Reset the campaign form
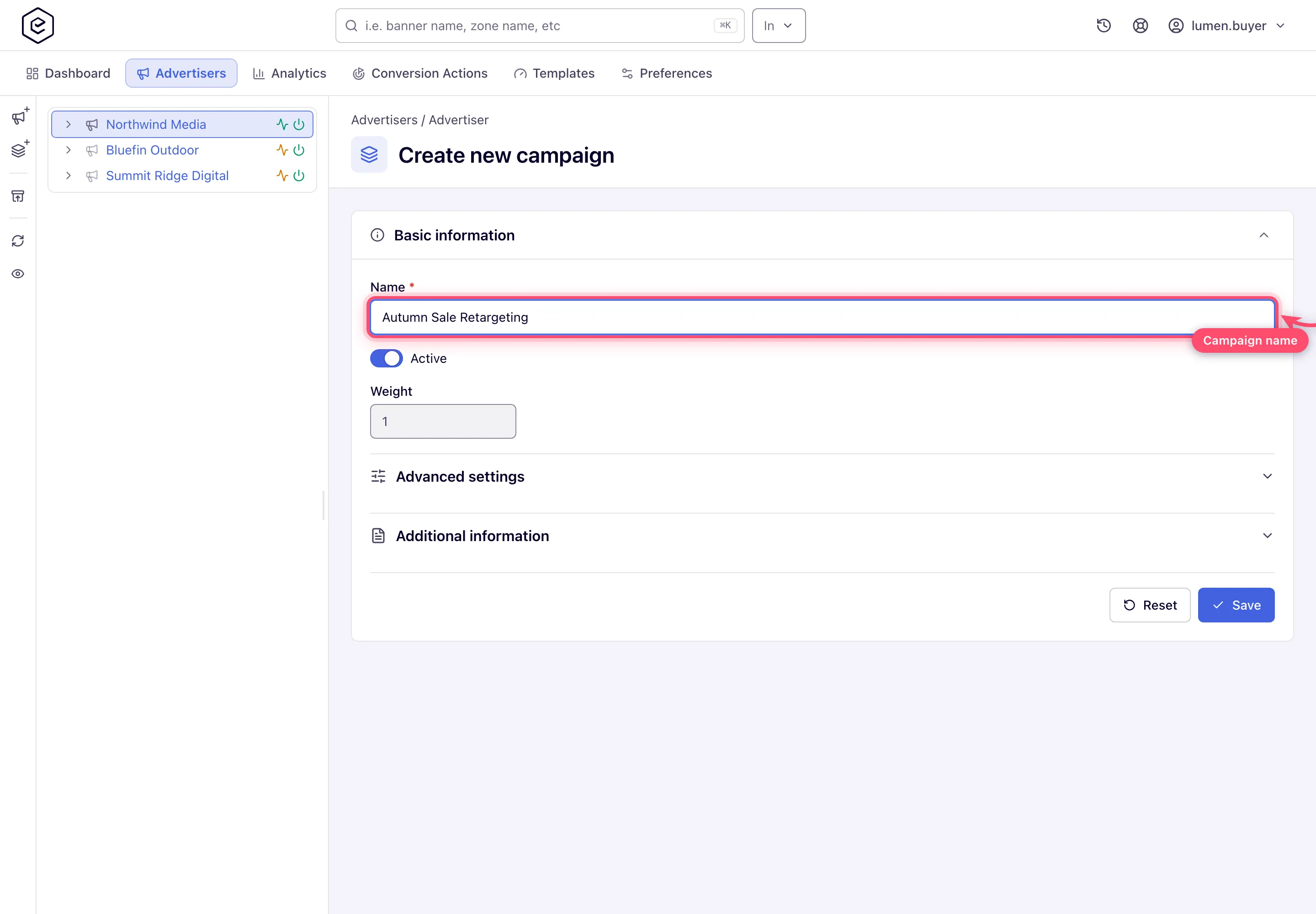The image size is (1316, 914). [1150, 606]
